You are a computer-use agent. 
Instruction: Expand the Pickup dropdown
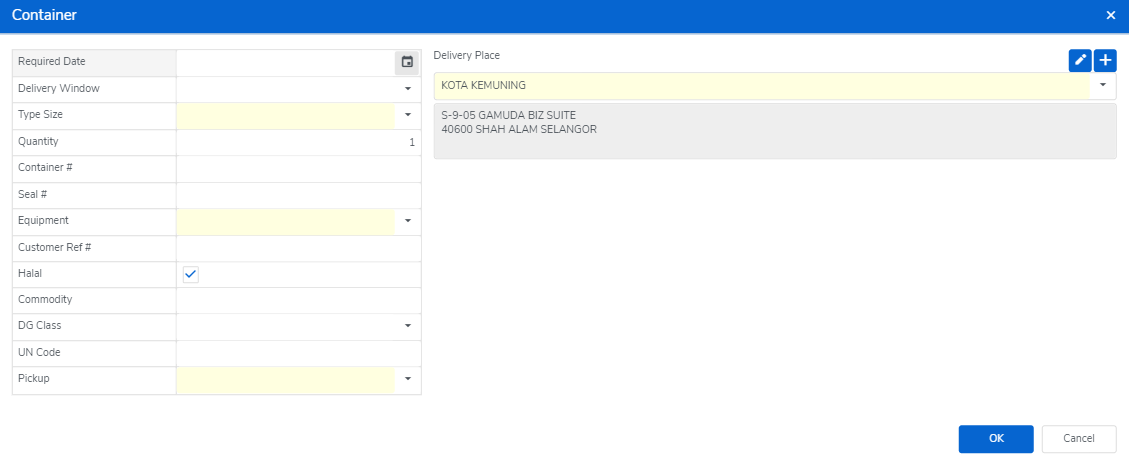407,379
